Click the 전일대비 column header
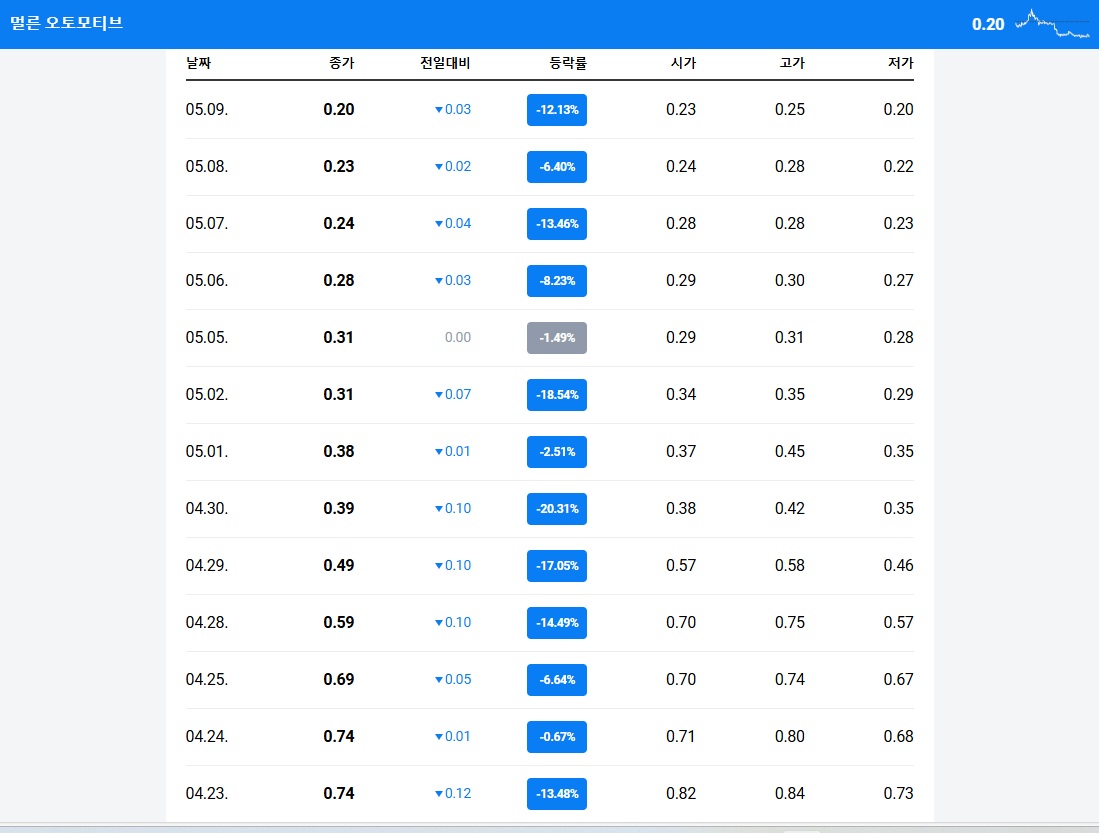This screenshot has width=1099, height=833. (445, 63)
